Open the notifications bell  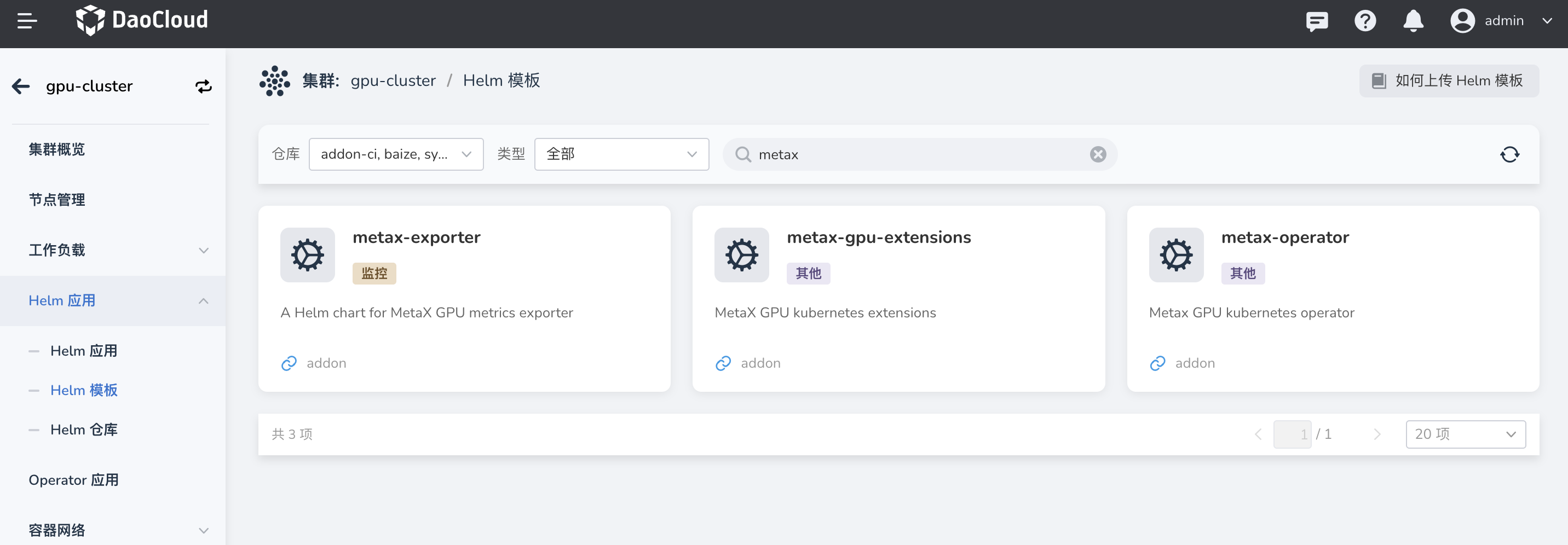(1413, 21)
